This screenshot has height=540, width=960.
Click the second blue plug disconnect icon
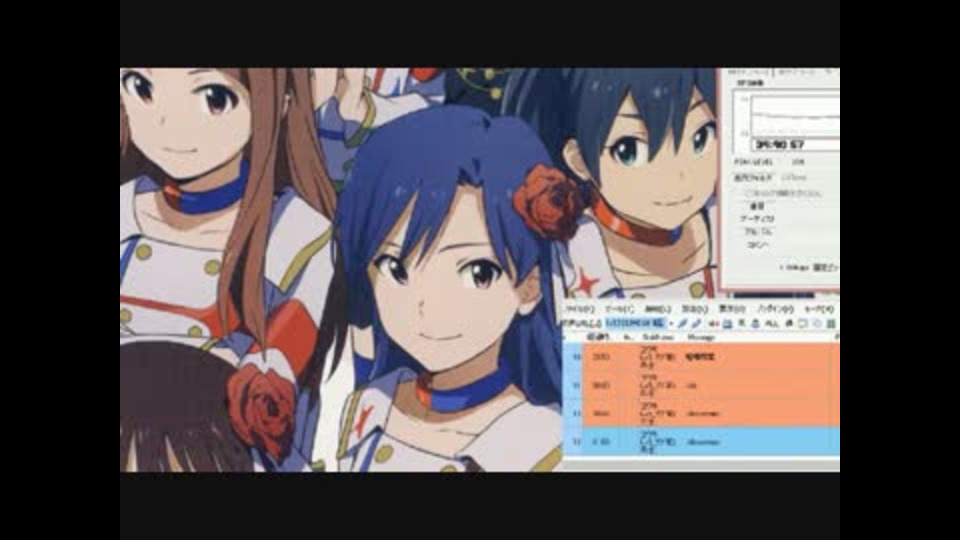(x=696, y=323)
